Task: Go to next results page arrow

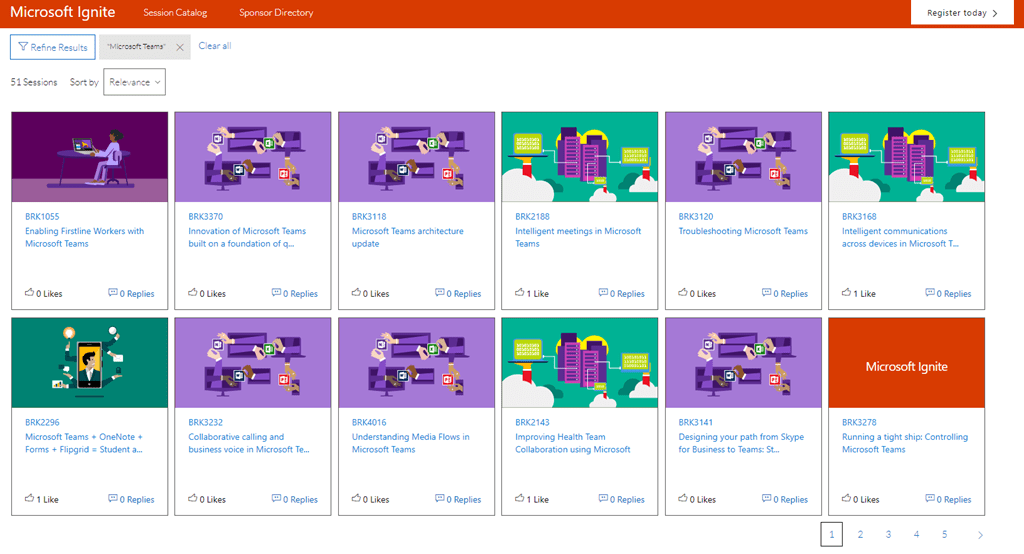Action: tap(980, 534)
